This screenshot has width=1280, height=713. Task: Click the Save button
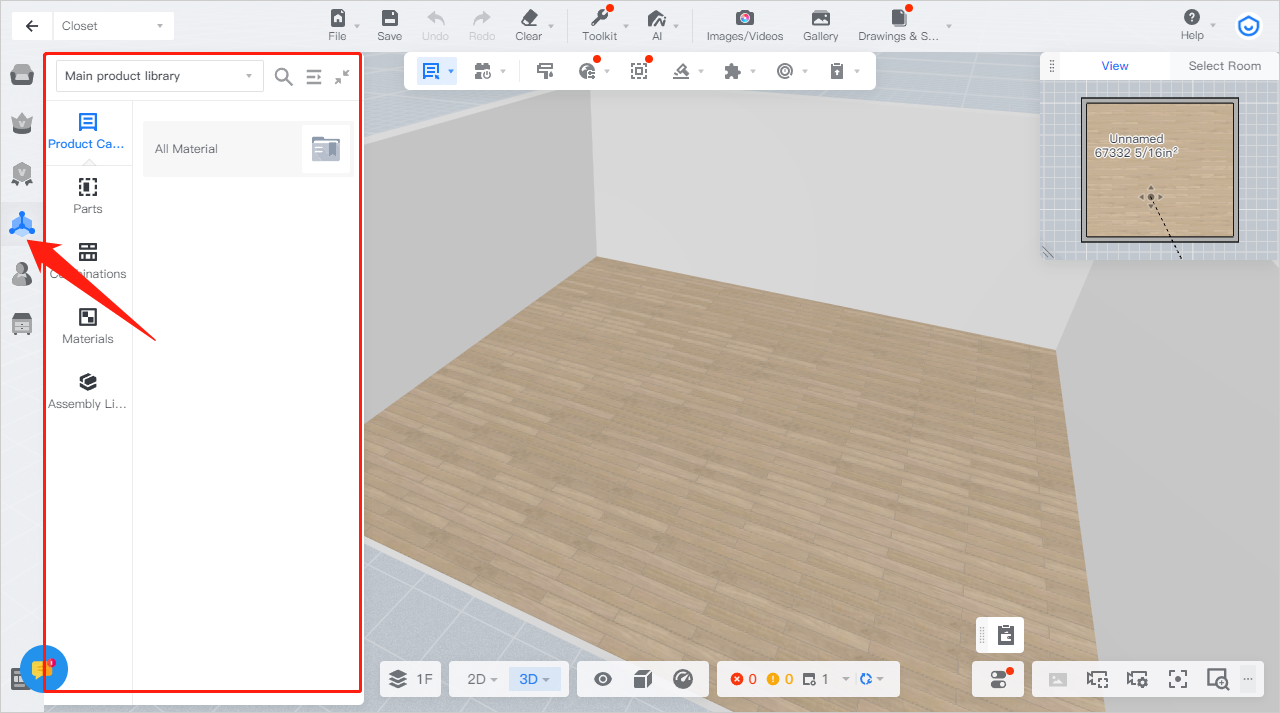pyautogui.click(x=389, y=25)
